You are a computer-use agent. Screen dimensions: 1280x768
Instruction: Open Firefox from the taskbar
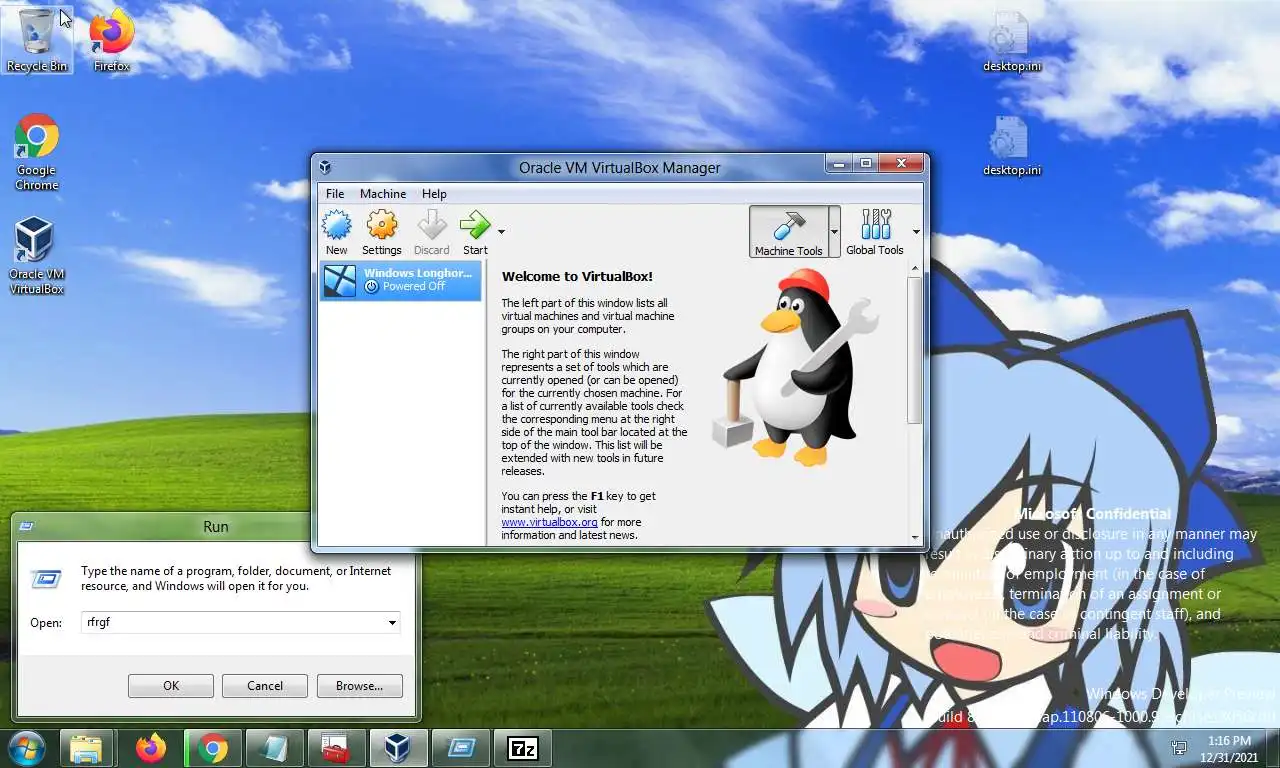151,748
